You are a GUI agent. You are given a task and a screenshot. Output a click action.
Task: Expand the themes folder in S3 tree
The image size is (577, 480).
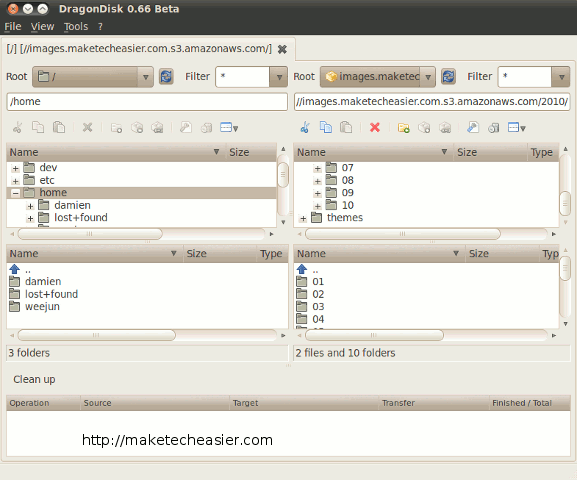pyautogui.click(x=303, y=218)
